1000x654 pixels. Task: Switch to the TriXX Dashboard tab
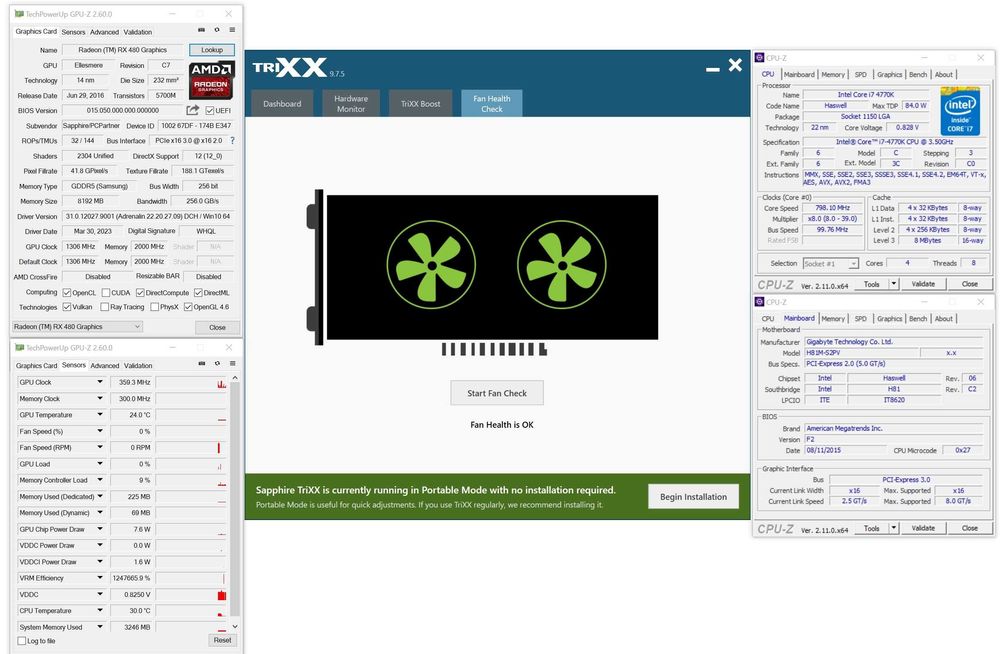[x=282, y=103]
